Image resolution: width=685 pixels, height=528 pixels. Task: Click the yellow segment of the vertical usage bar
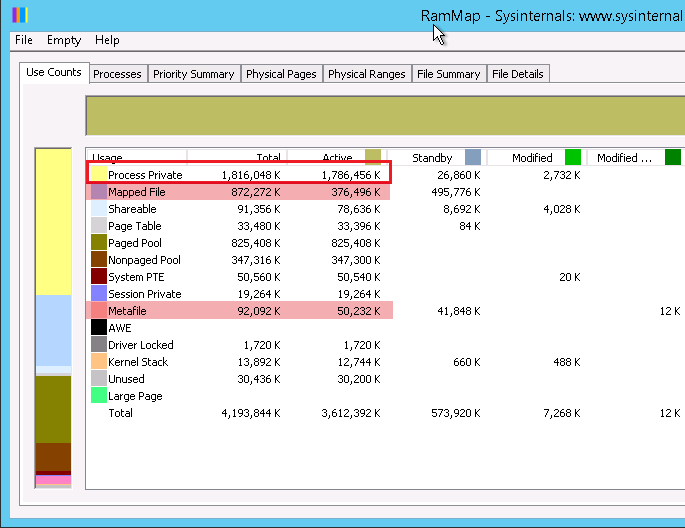point(53,222)
